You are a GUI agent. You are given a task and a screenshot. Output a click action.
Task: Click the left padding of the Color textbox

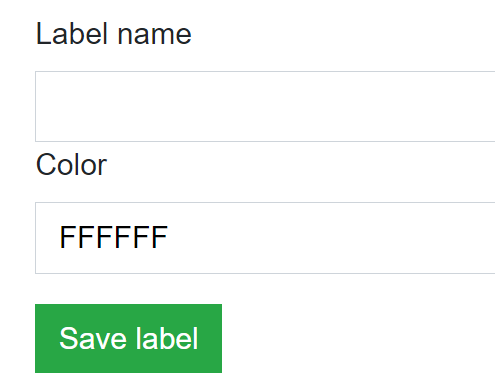[x=47, y=238]
